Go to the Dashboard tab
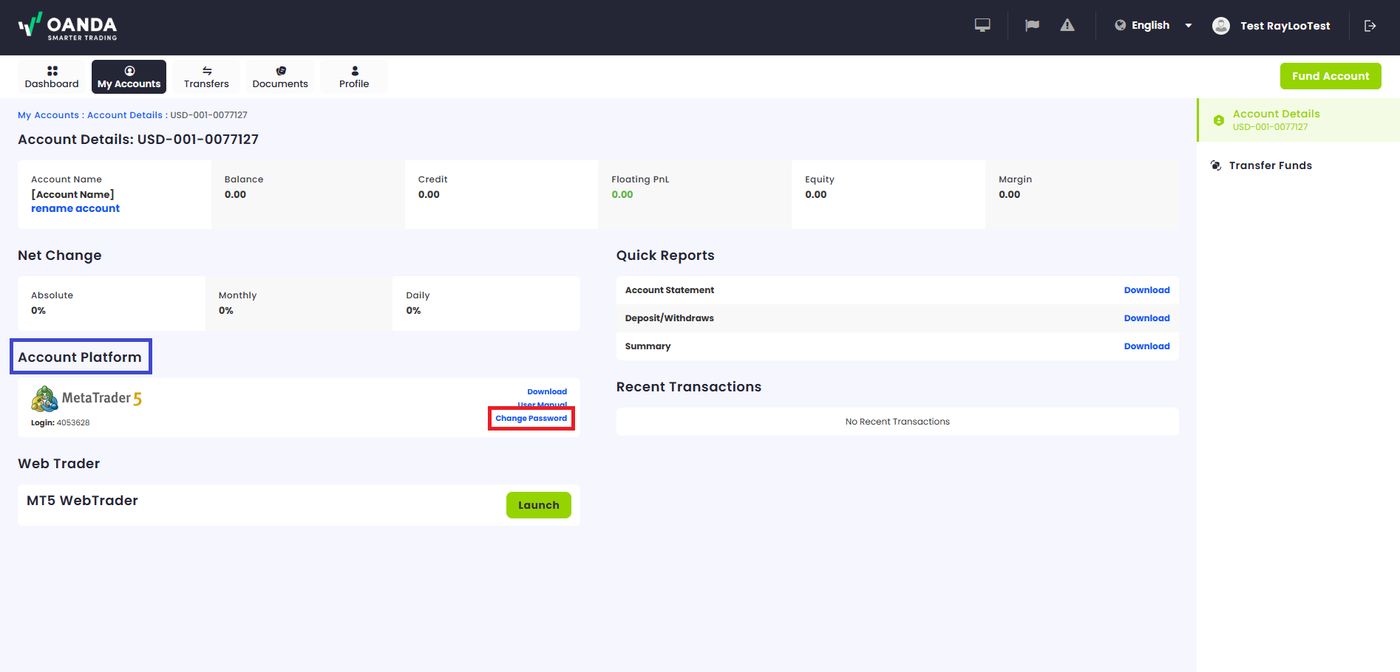This screenshot has height=672, width=1400. 52,77
